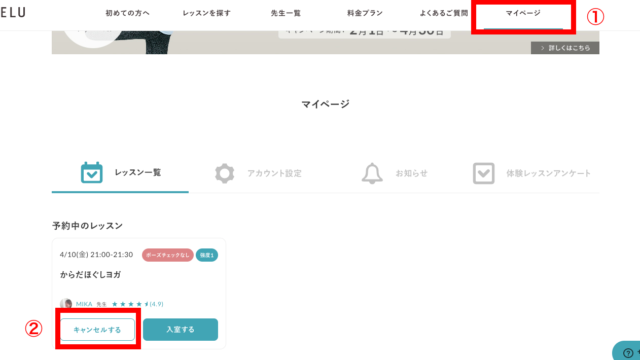Screen dimensions: 640x360
Task: Click teacher MIKA's avatar thumbnail
Action: [66, 304]
